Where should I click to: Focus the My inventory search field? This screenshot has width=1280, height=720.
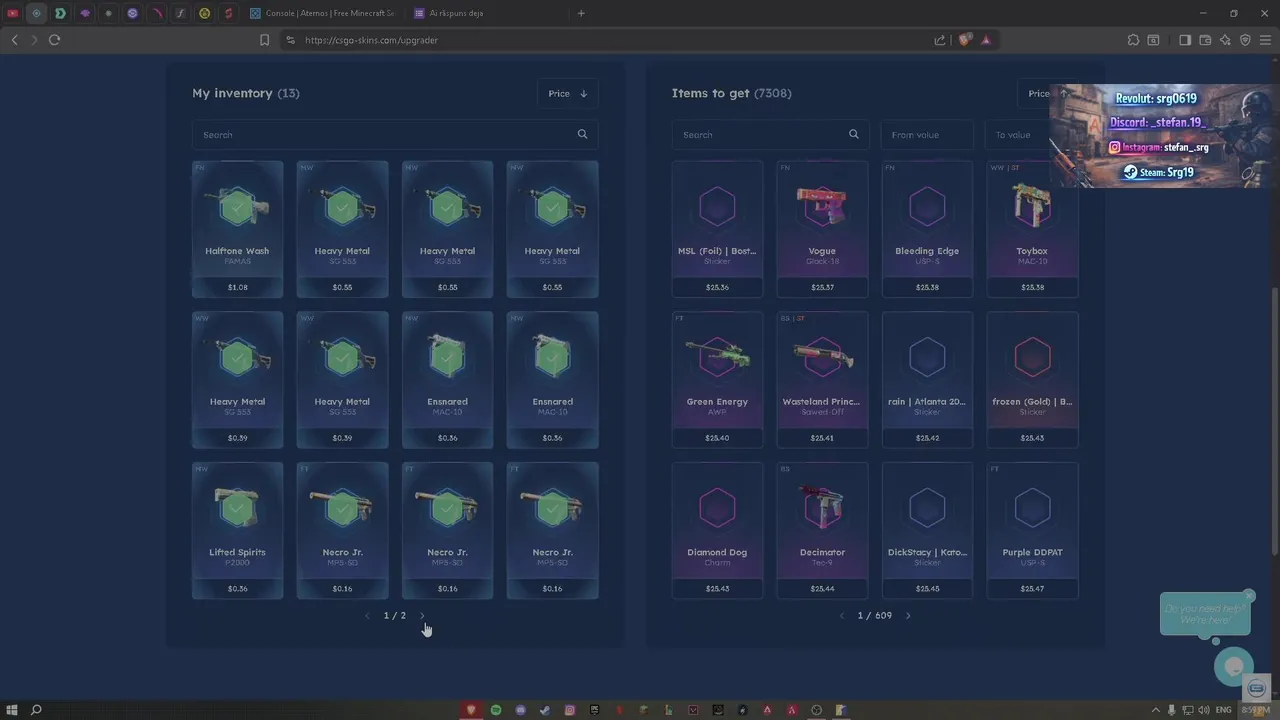tap(395, 134)
